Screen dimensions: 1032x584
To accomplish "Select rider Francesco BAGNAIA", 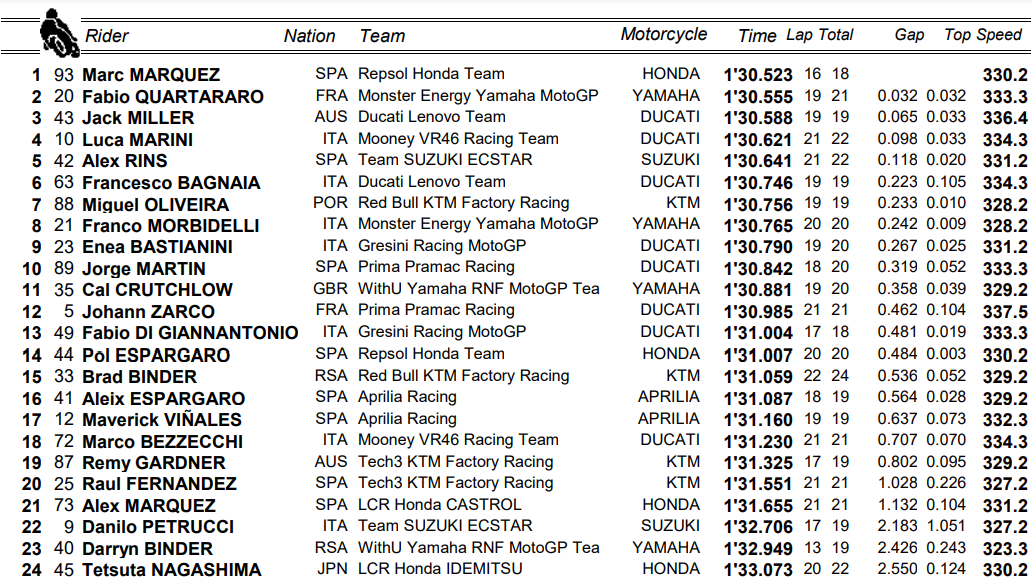I will [x=171, y=183].
